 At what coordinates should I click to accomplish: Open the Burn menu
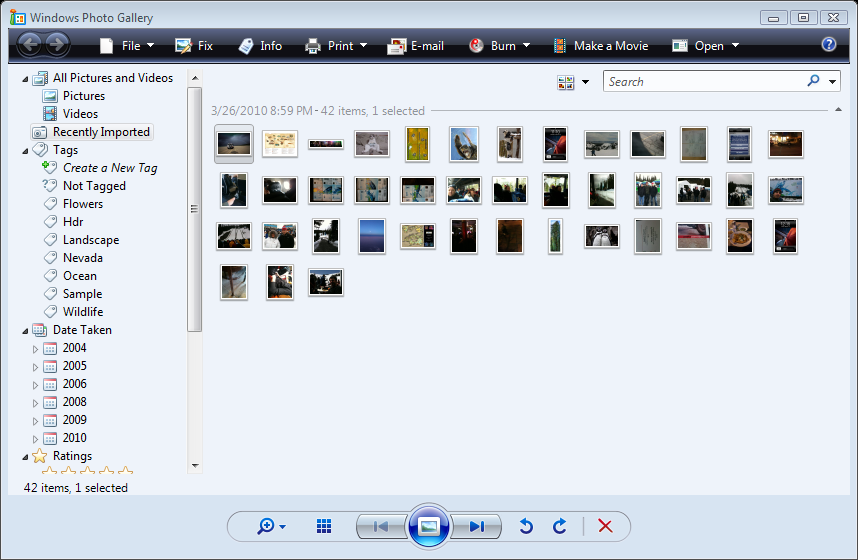(500, 46)
